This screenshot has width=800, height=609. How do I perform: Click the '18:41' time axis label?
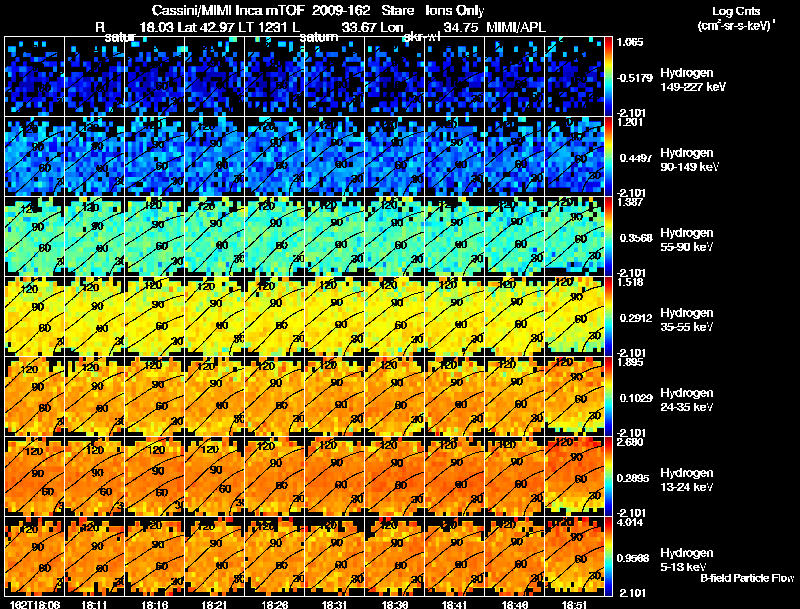coord(454,604)
